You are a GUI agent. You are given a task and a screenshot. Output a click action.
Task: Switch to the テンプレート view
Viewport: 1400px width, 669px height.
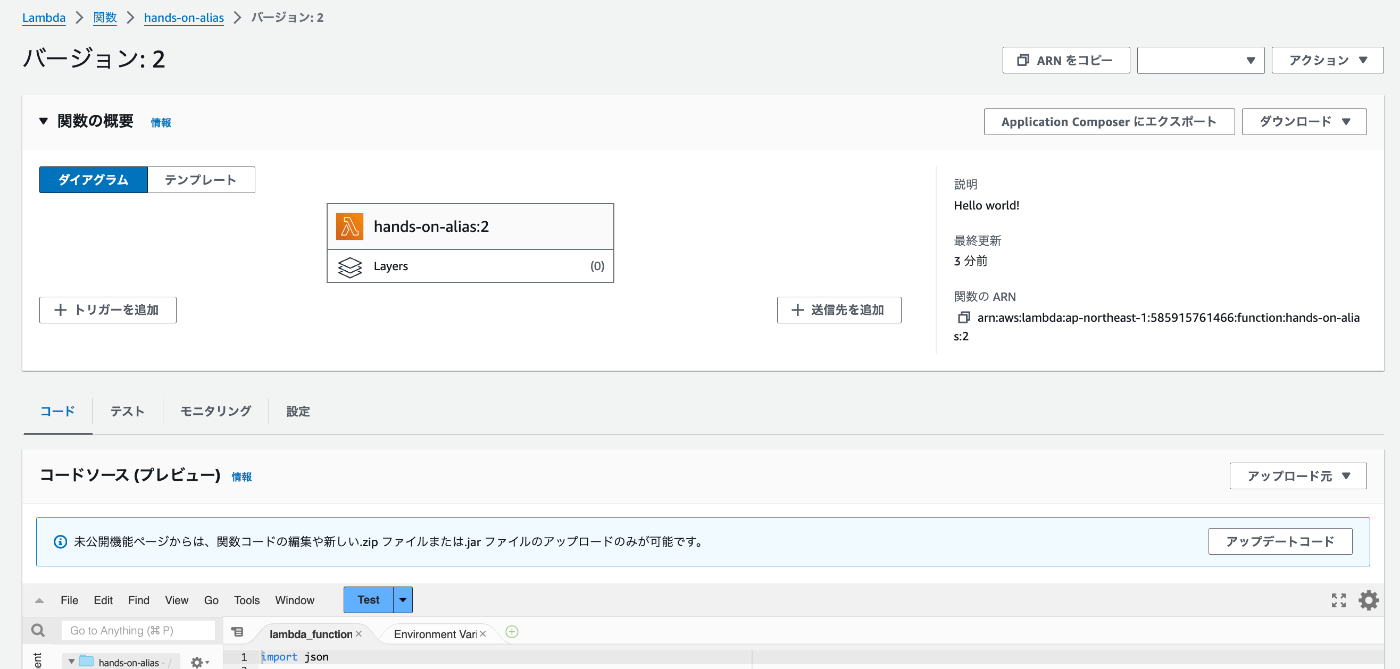(201, 180)
